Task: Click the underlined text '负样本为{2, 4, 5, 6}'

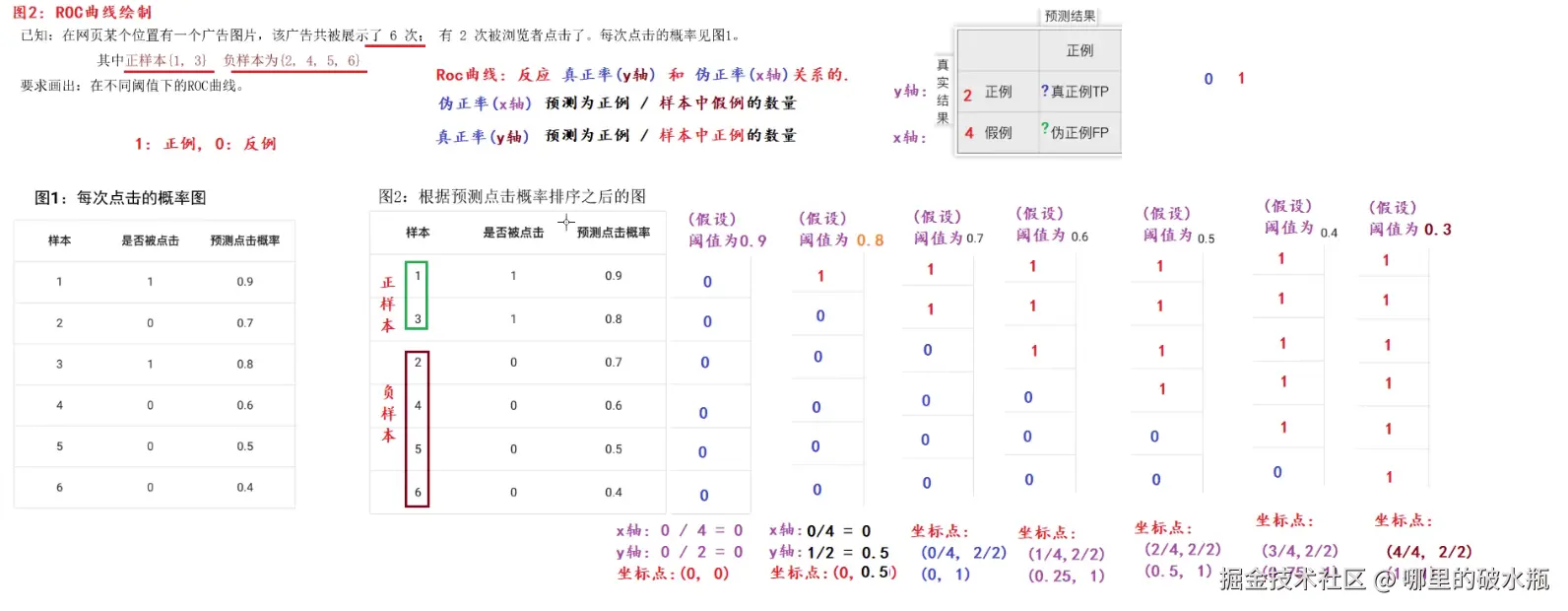Action: pos(292,60)
